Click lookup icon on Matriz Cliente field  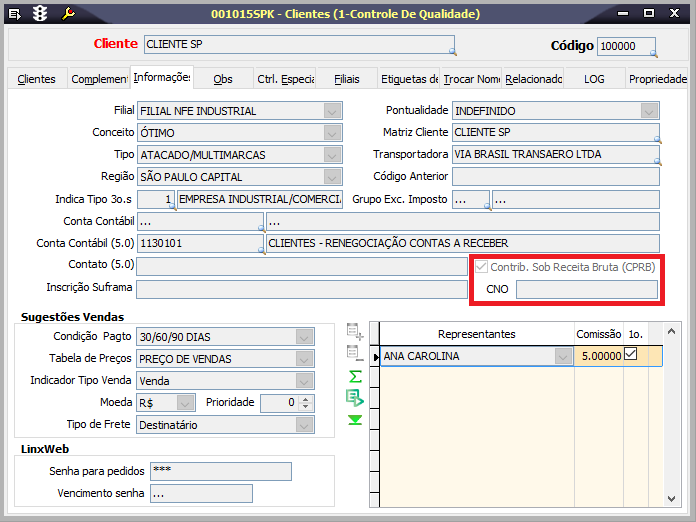coord(657,140)
